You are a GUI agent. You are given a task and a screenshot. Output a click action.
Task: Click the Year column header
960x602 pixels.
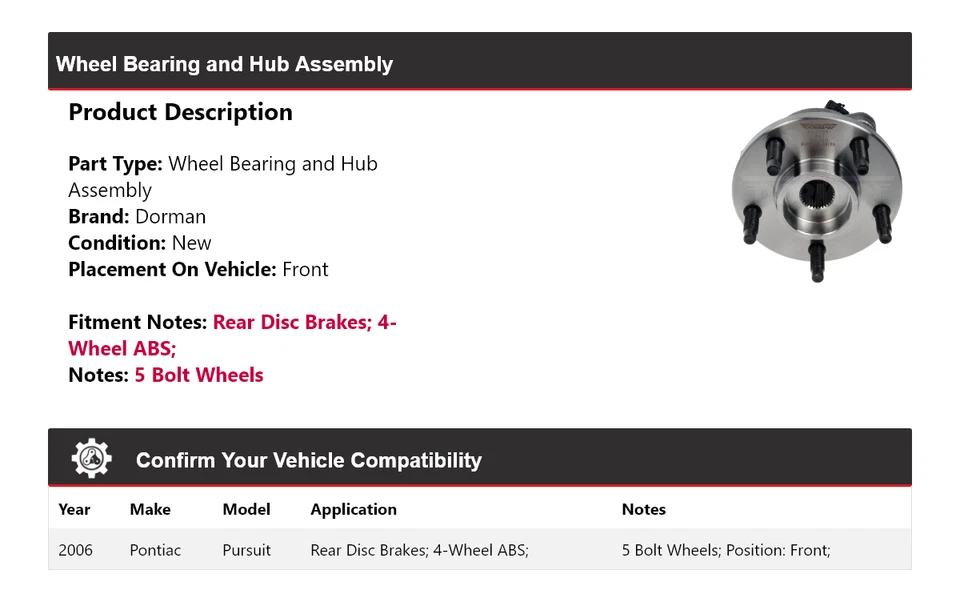(x=74, y=509)
